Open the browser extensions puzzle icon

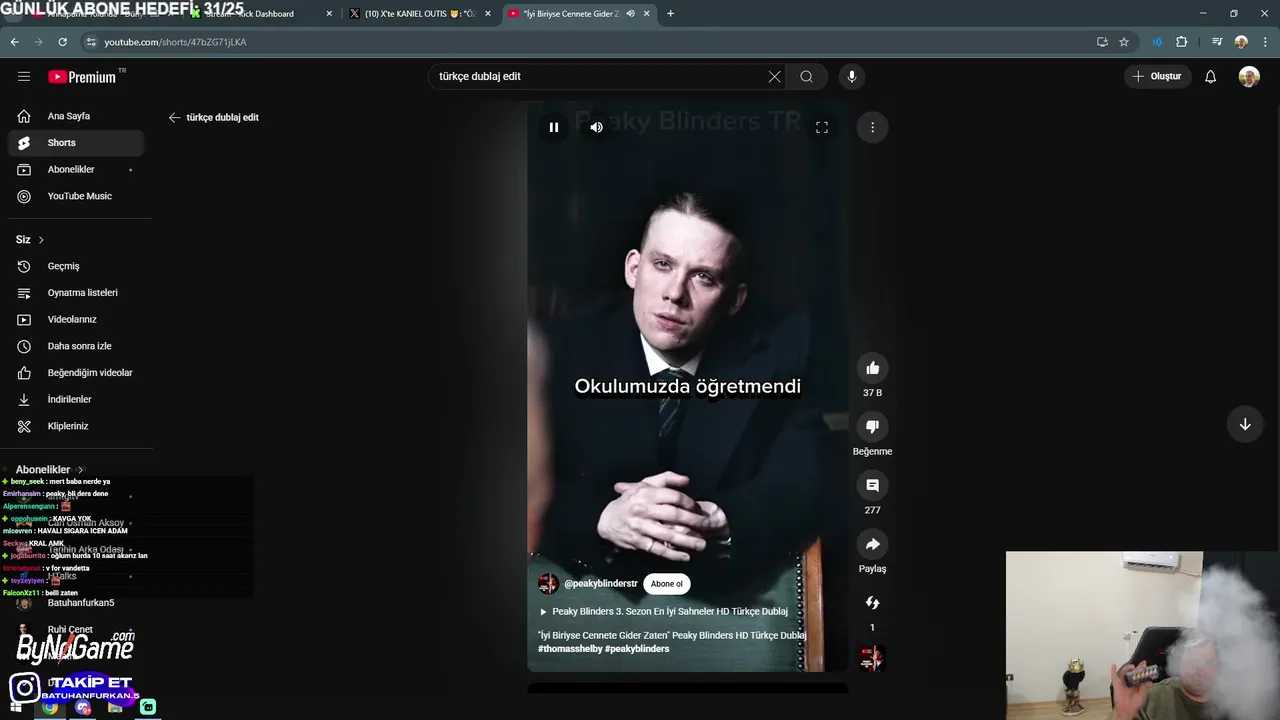coord(1182,42)
